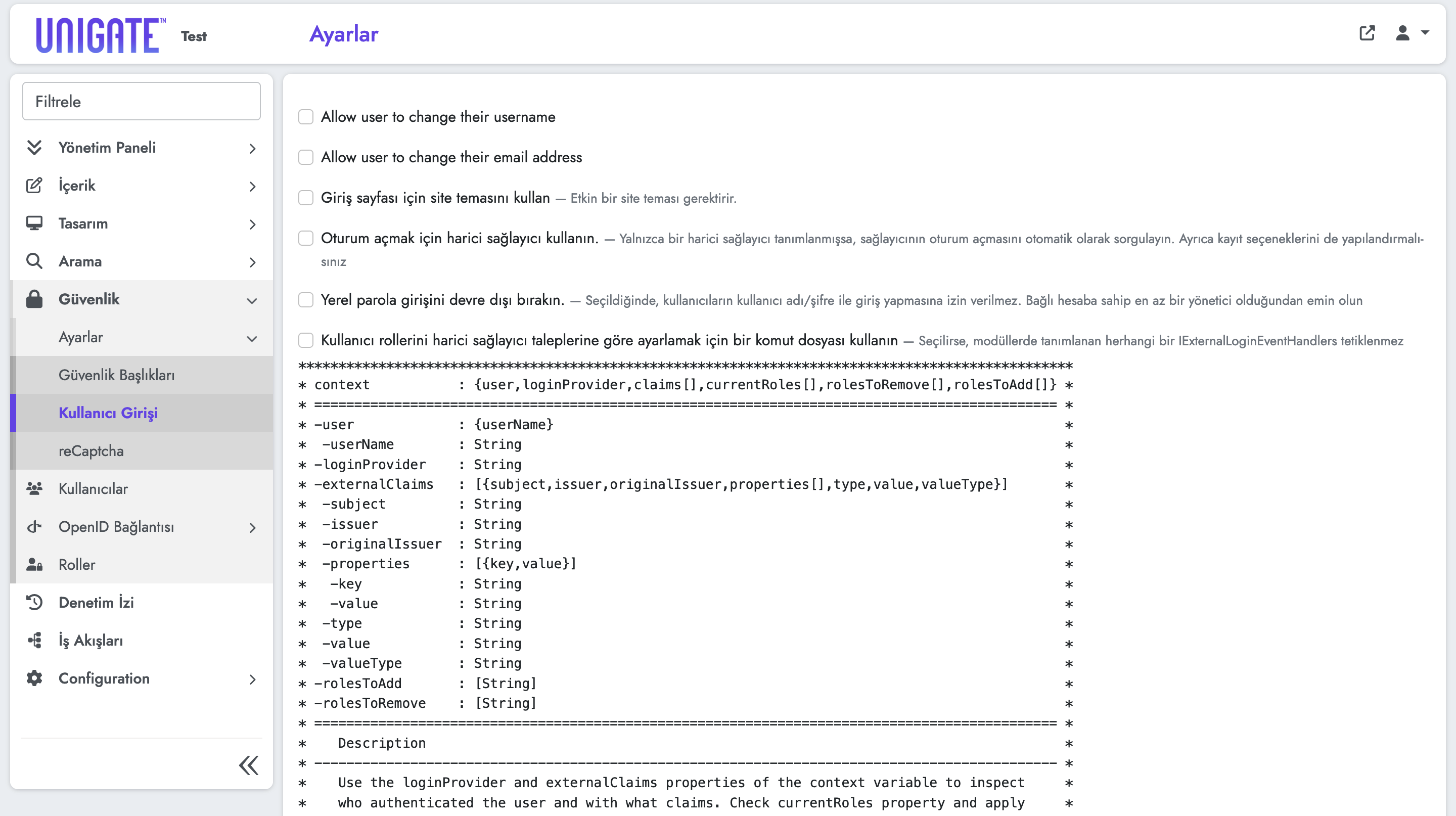Click the UNIGATE logo
The height and width of the screenshot is (816, 1456).
(101, 35)
